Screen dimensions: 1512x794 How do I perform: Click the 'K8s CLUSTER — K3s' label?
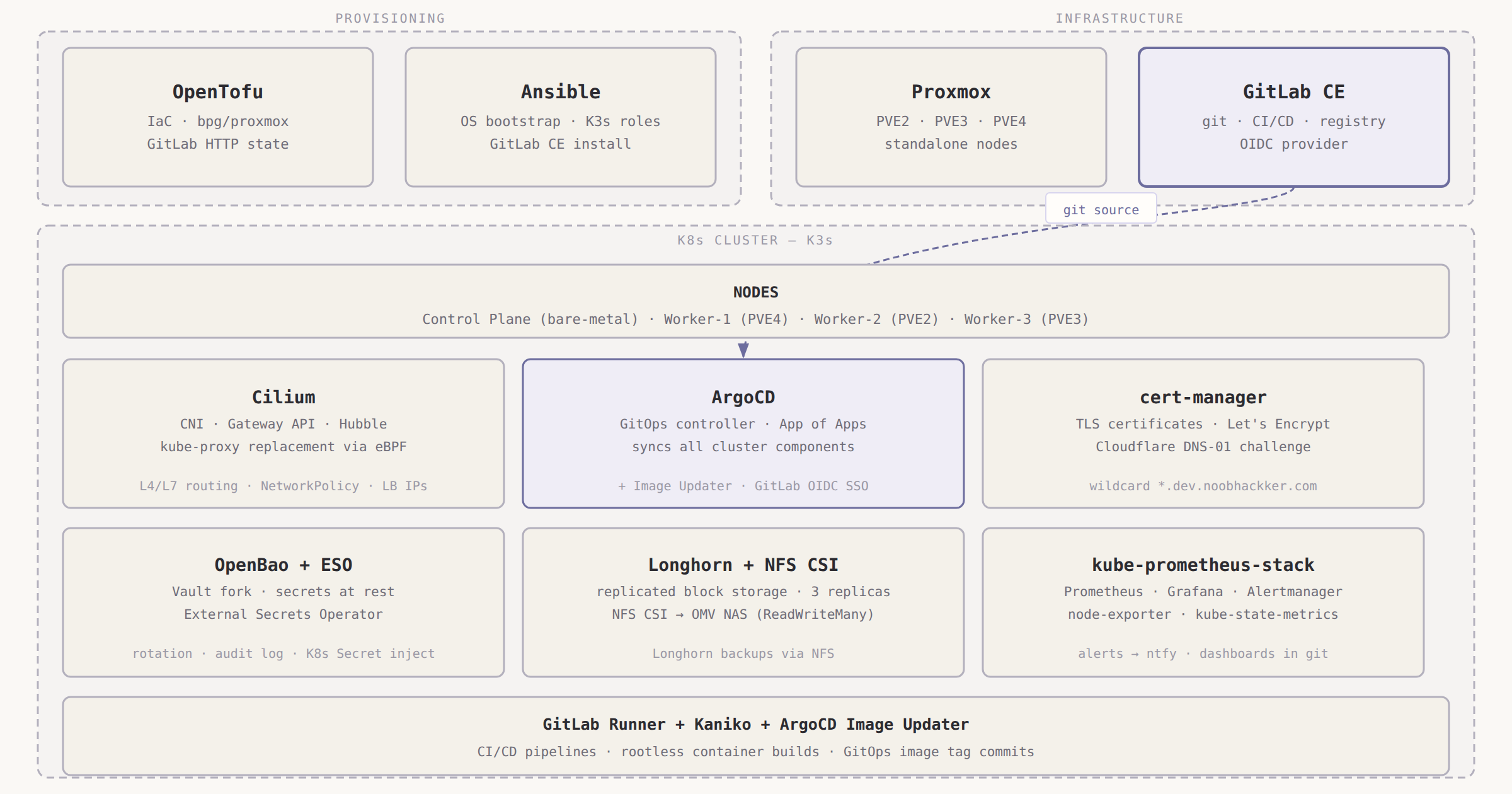click(755, 240)
